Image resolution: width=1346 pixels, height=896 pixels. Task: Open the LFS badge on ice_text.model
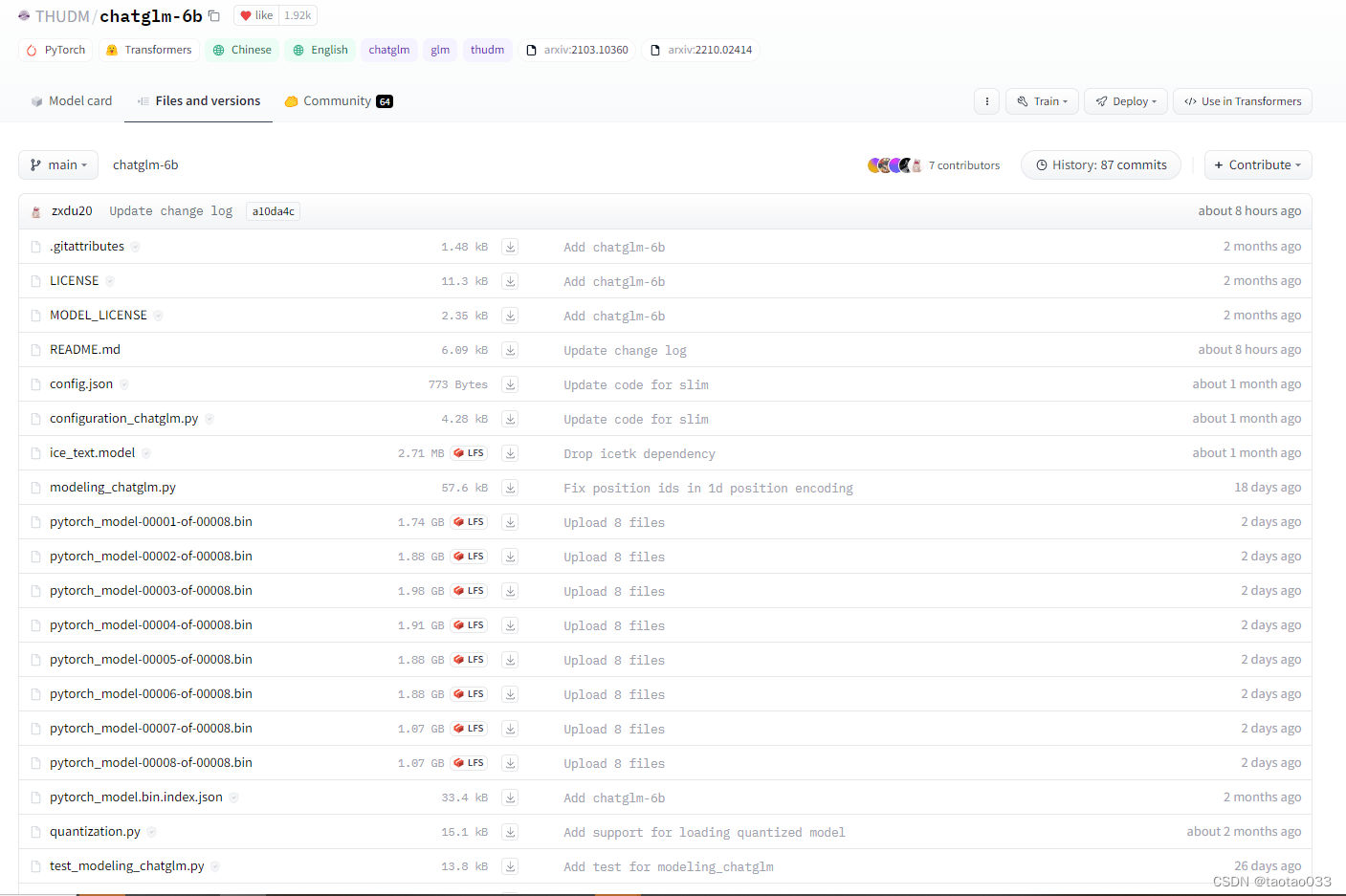click(468, 452)
